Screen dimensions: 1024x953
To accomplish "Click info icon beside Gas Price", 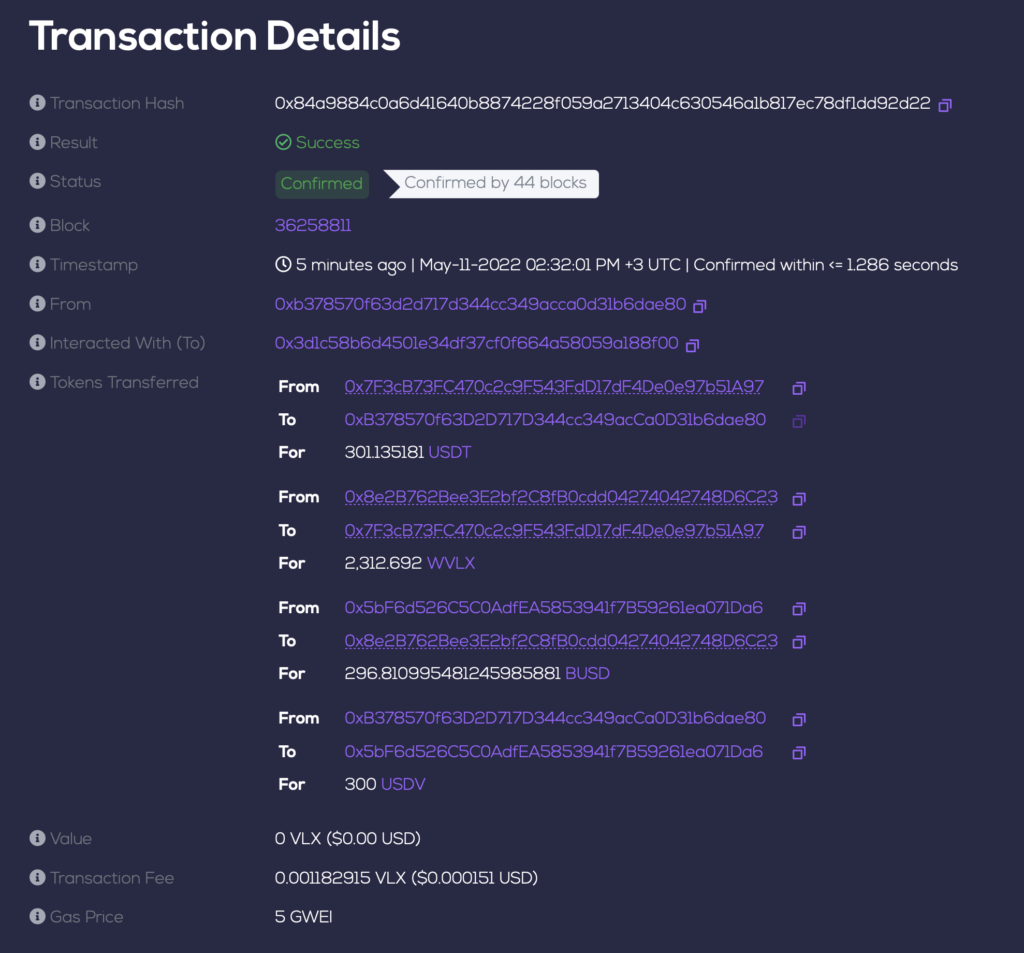I will [x=37, y=917].
